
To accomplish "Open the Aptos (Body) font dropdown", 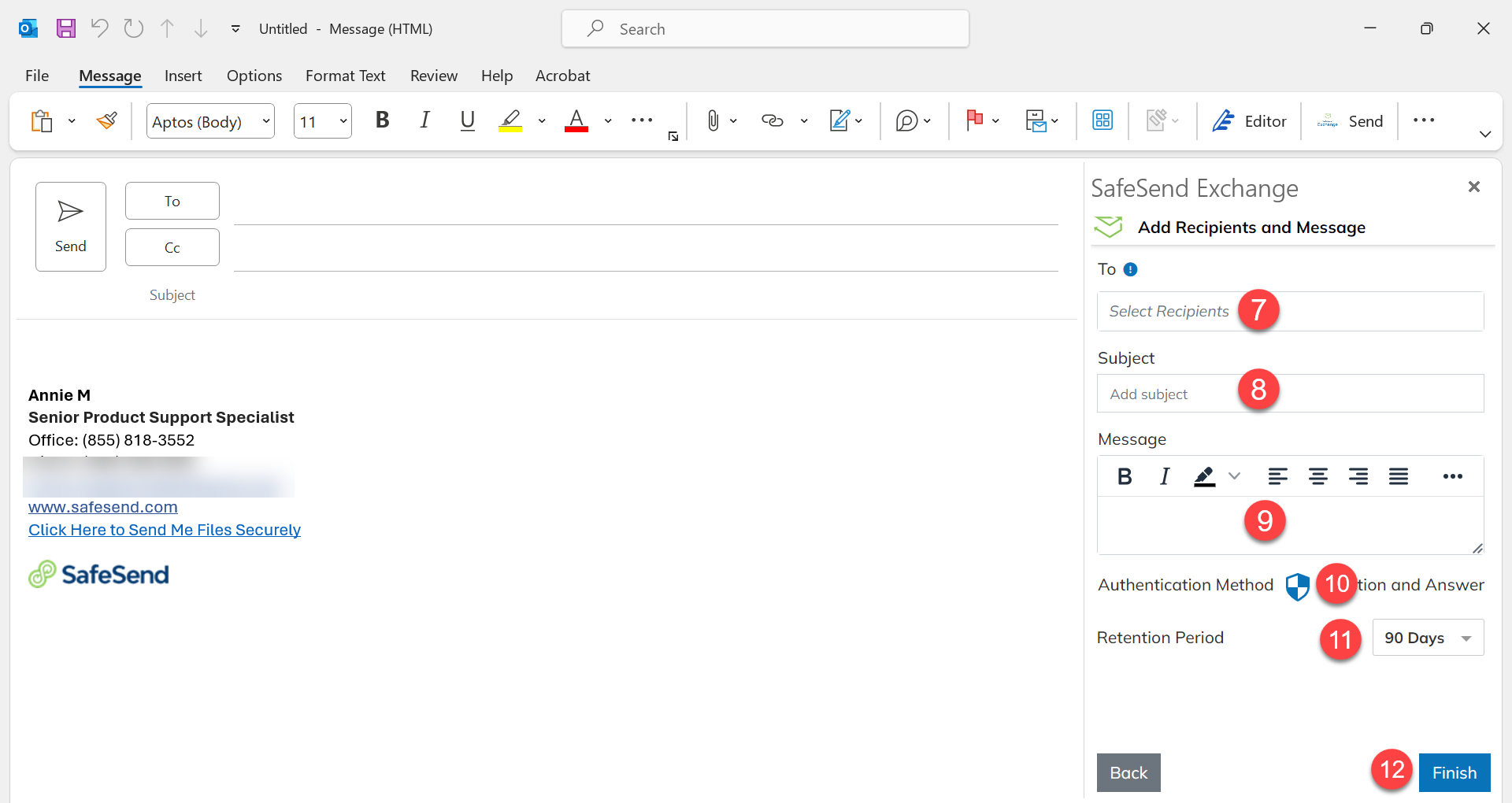I will point(265,121).
